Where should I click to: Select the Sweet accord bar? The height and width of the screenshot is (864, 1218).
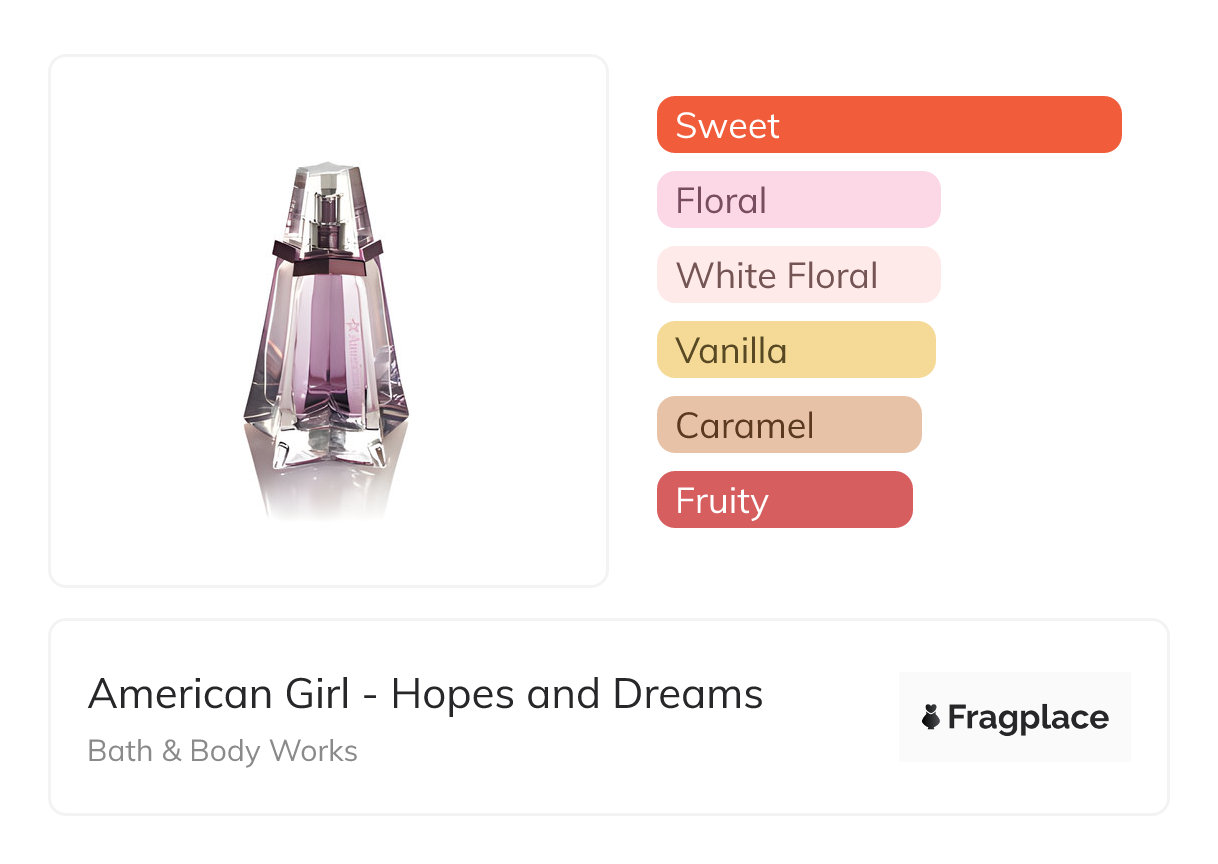(x=888, y=125)
